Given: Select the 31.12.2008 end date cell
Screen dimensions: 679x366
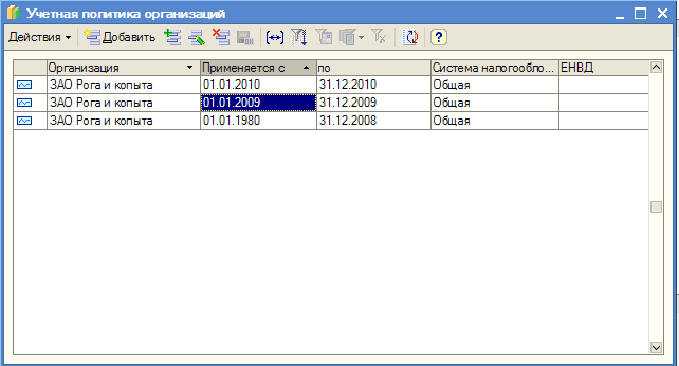Looking at the screenshot, I should tap(374, 120).
